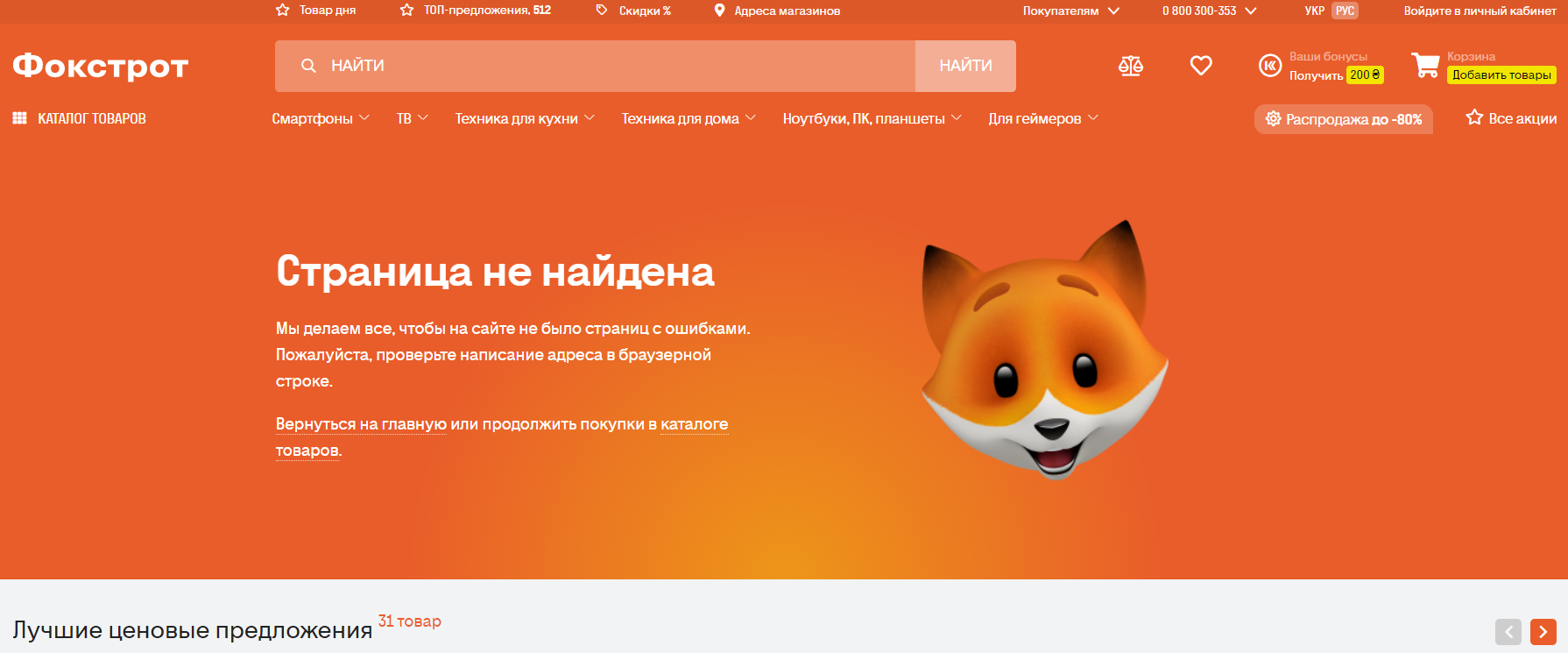1568x653 pixels.
Task: Click the shopping cart icon
Action: pos(1425,66)
